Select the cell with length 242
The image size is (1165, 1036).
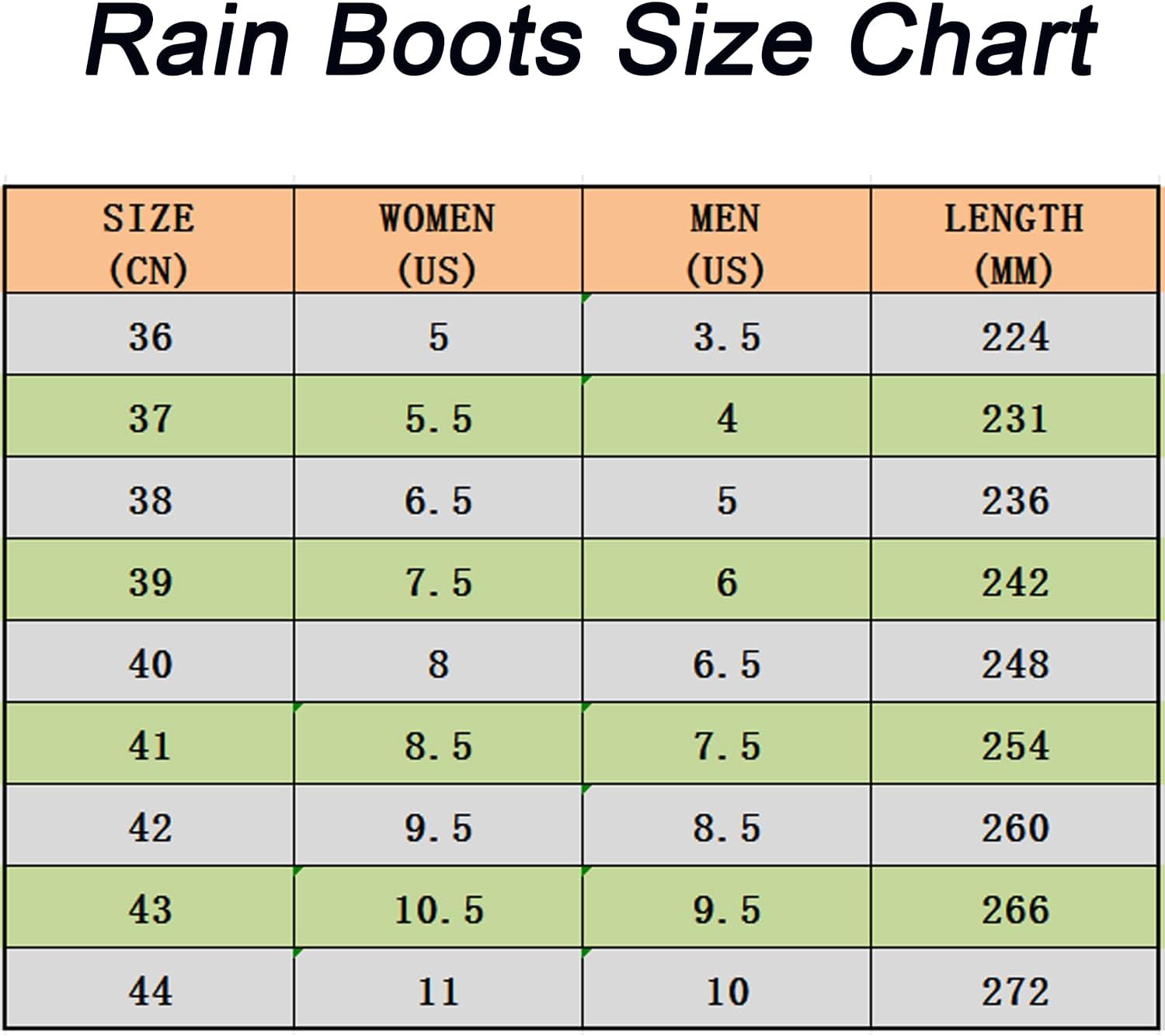(1014, 580)
